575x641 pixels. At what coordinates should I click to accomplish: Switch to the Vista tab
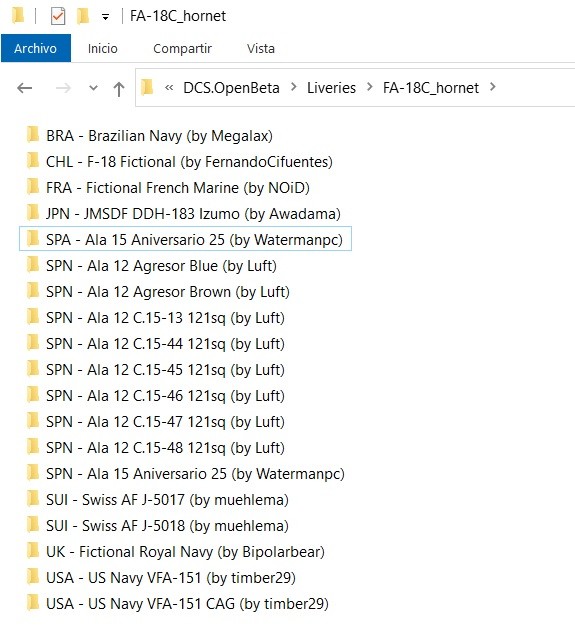(x=261, y=49)
